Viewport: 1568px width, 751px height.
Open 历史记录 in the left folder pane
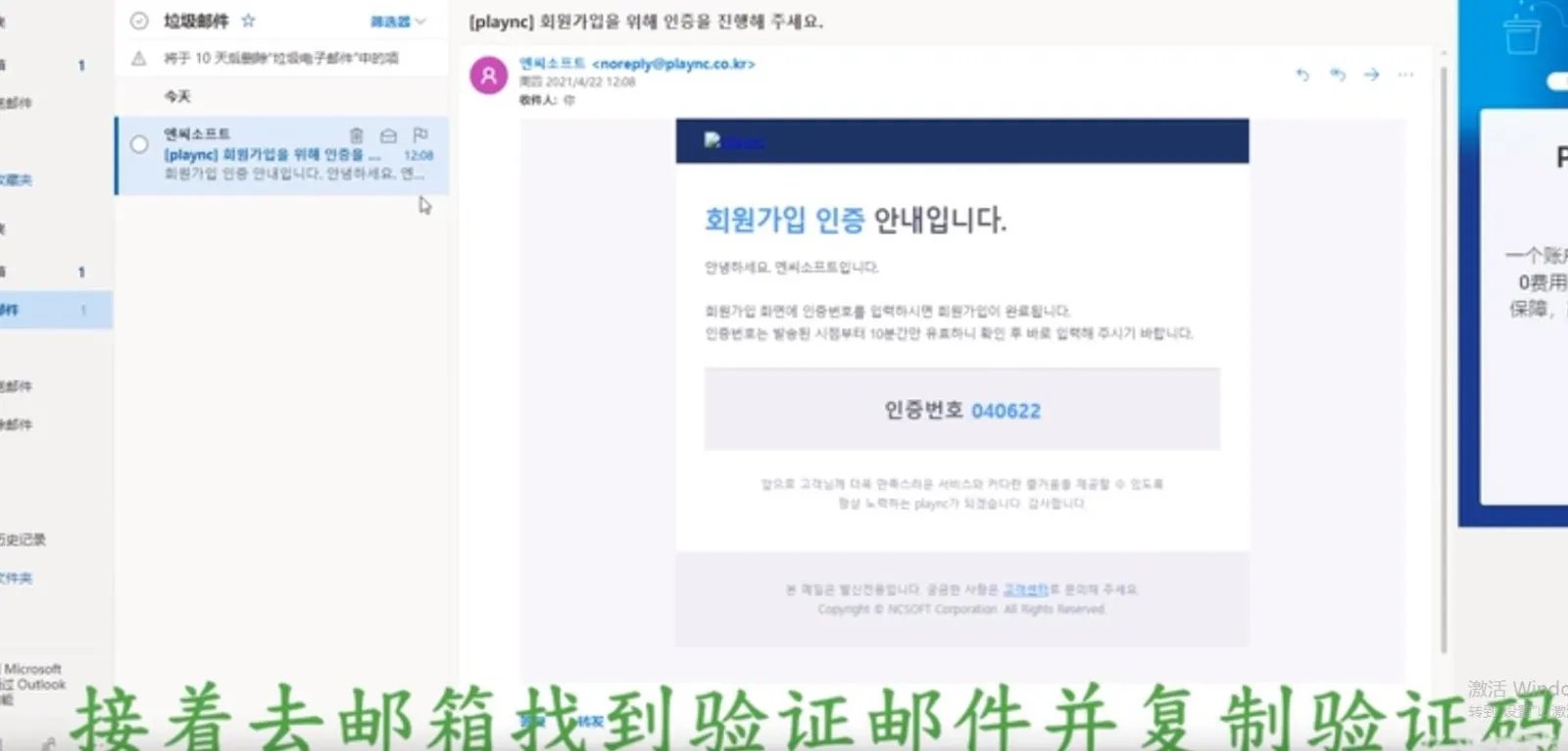[22, 539]
